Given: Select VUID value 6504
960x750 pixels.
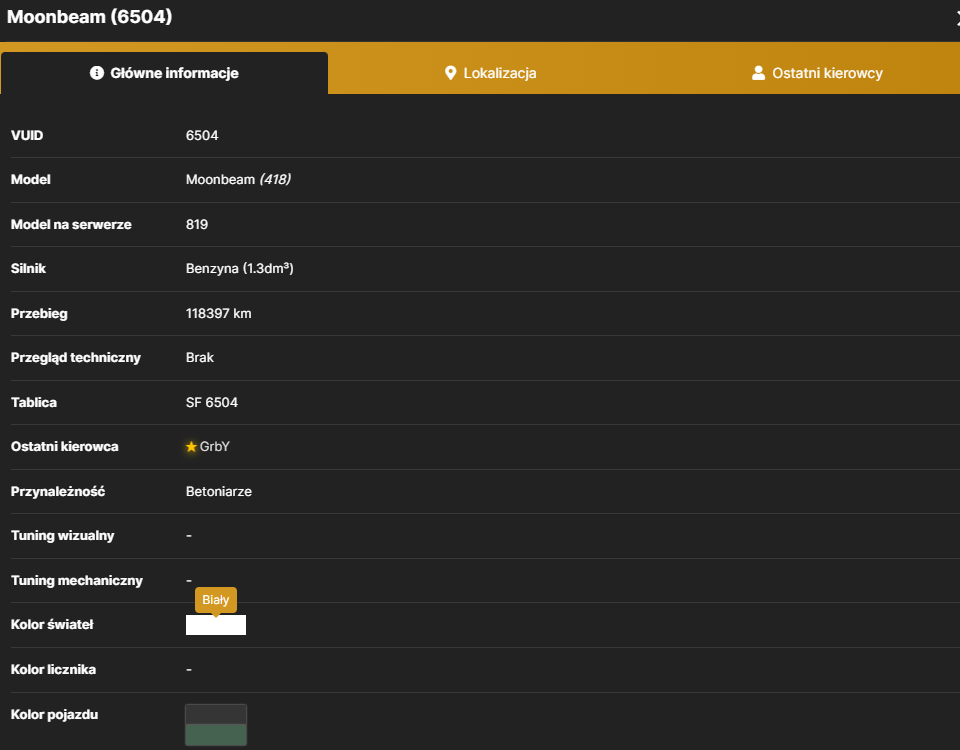Looking at the screenshot, I should (202, 135).
